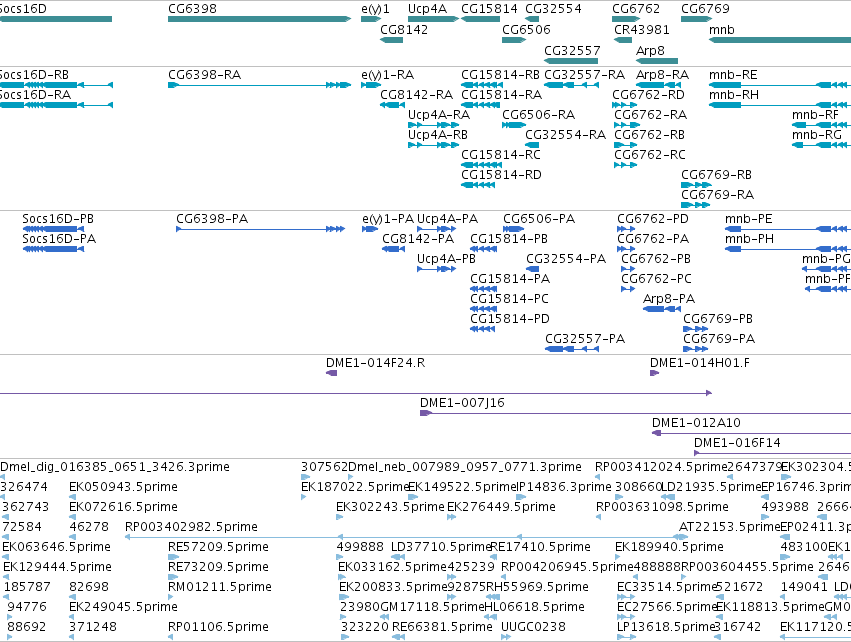Select the Socs16D-RA transcript
Image resolution: width=851 pixels, height=642 pixels.
56,105
